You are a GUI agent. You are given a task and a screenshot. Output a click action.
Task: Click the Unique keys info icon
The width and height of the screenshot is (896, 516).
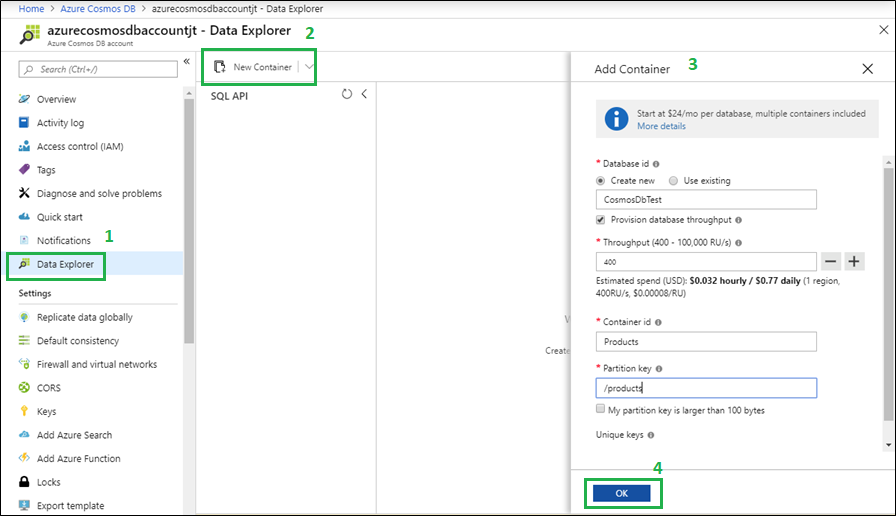(x=651, y=435)
